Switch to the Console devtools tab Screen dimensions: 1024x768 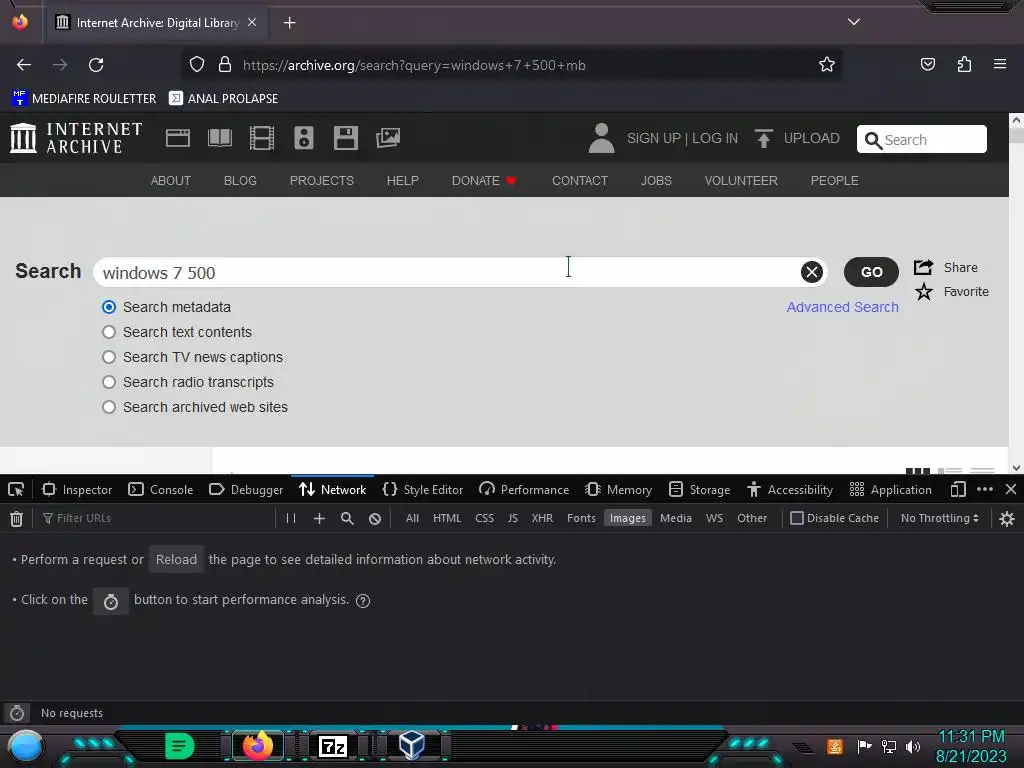coord(161,489)
